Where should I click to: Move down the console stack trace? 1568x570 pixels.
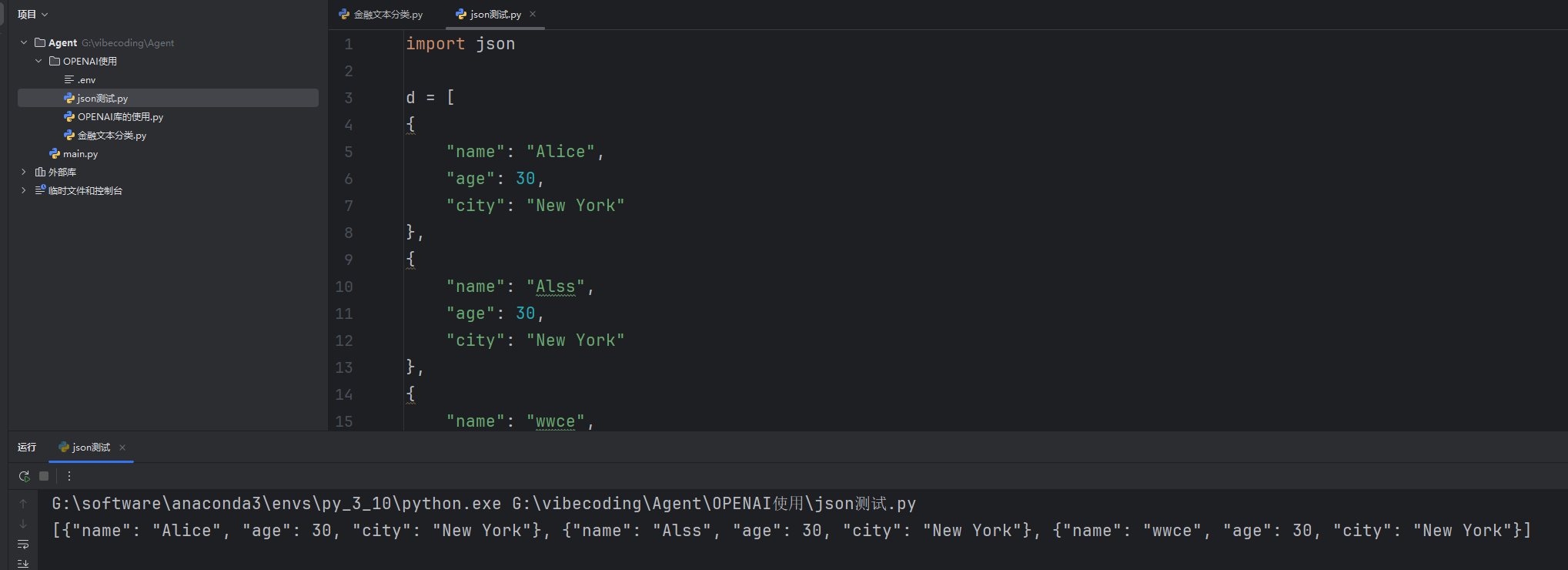[23, 524]
